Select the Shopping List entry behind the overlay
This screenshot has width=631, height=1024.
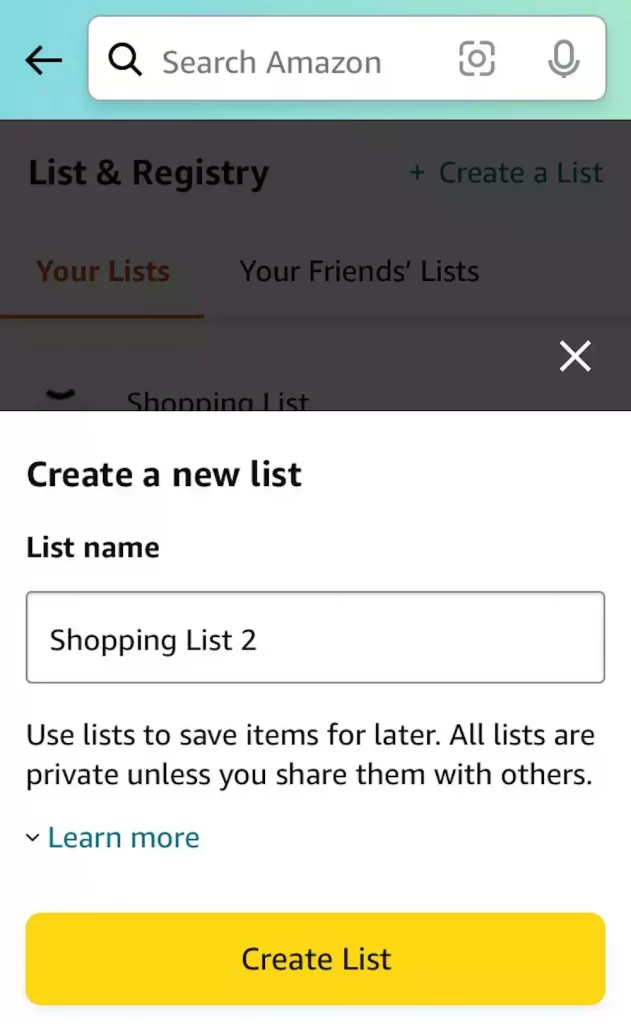click(218, 402)
